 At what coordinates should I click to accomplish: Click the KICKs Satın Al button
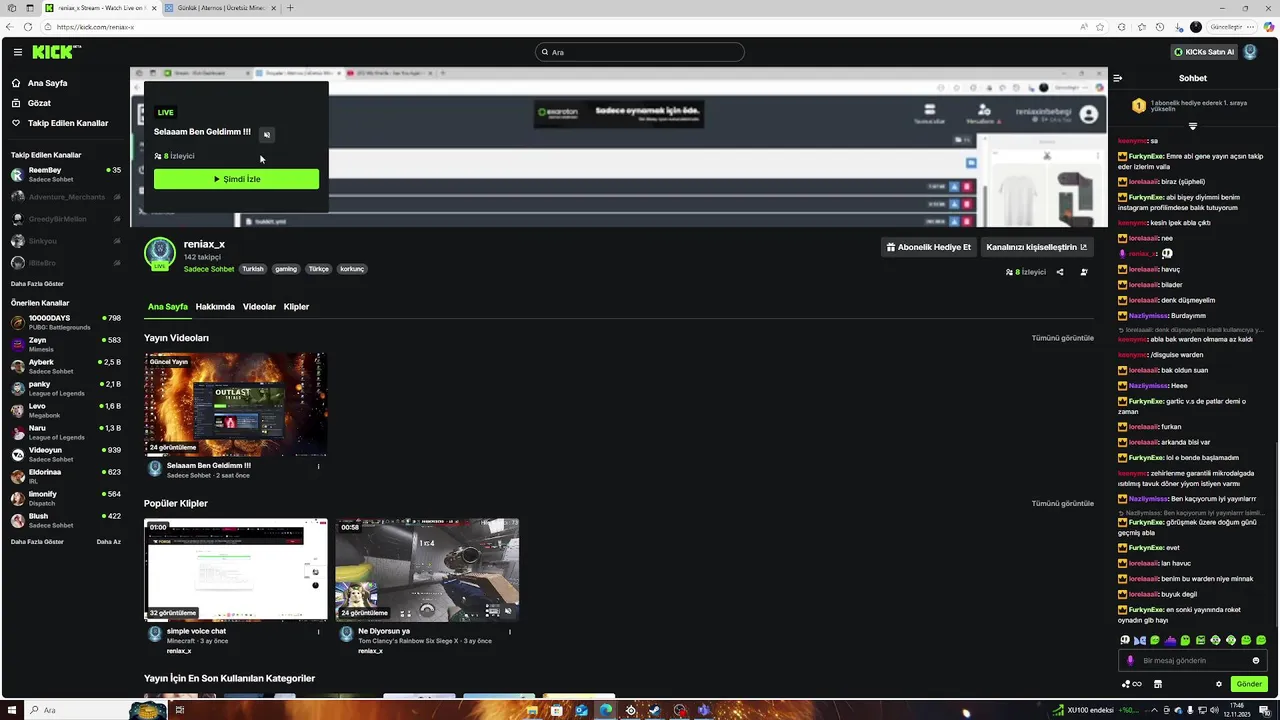coord(1204,52)
